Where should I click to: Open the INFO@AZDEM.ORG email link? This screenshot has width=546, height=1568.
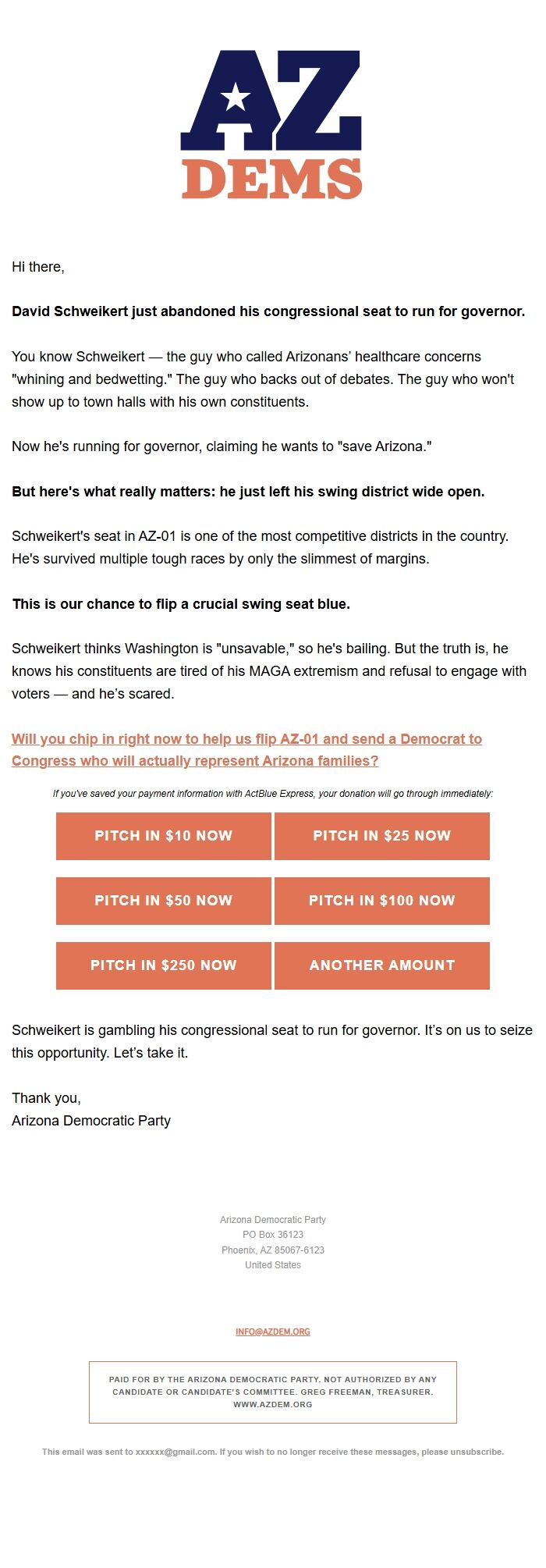273,1332
